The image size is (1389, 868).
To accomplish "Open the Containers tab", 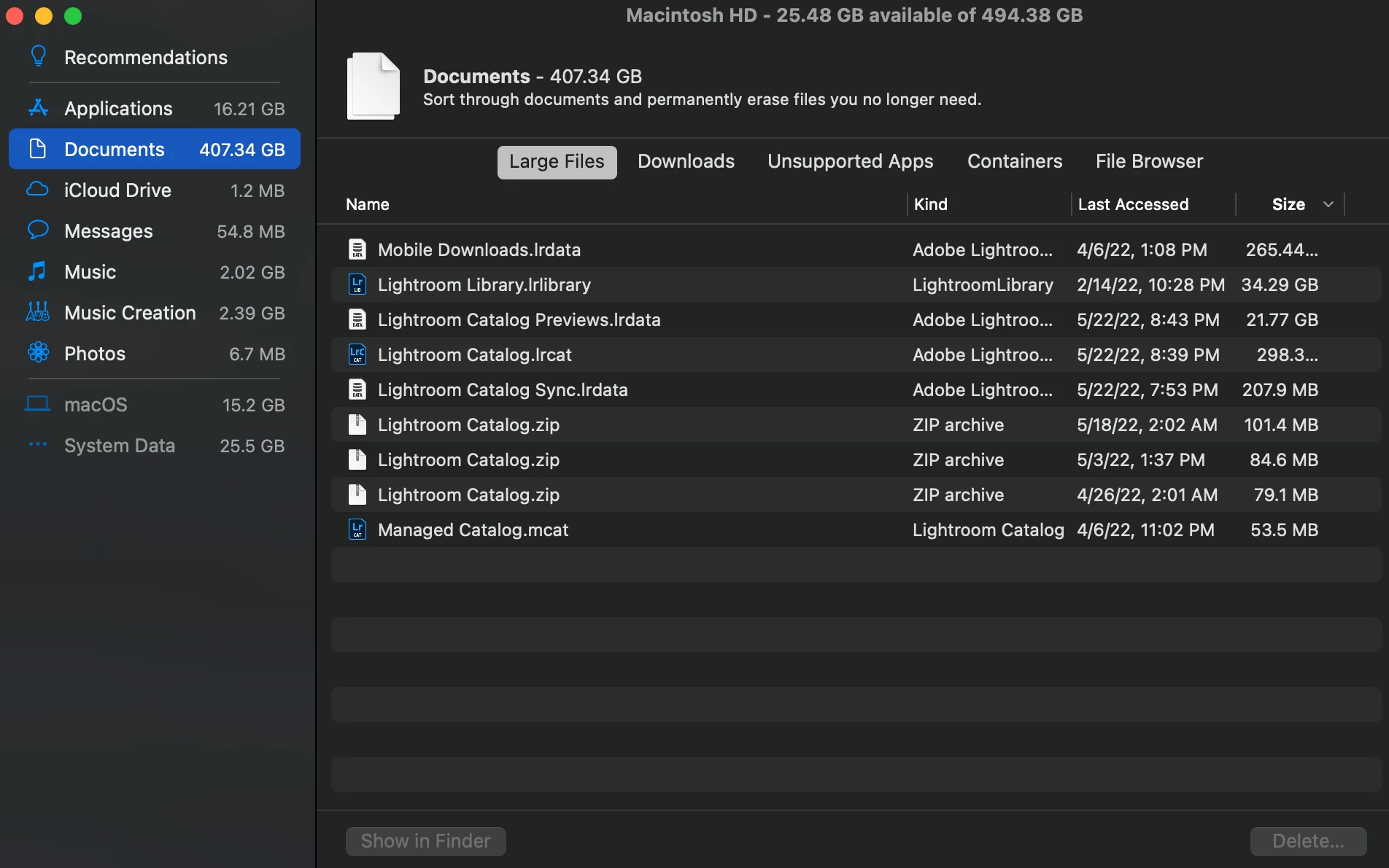I will point(1015,161).
